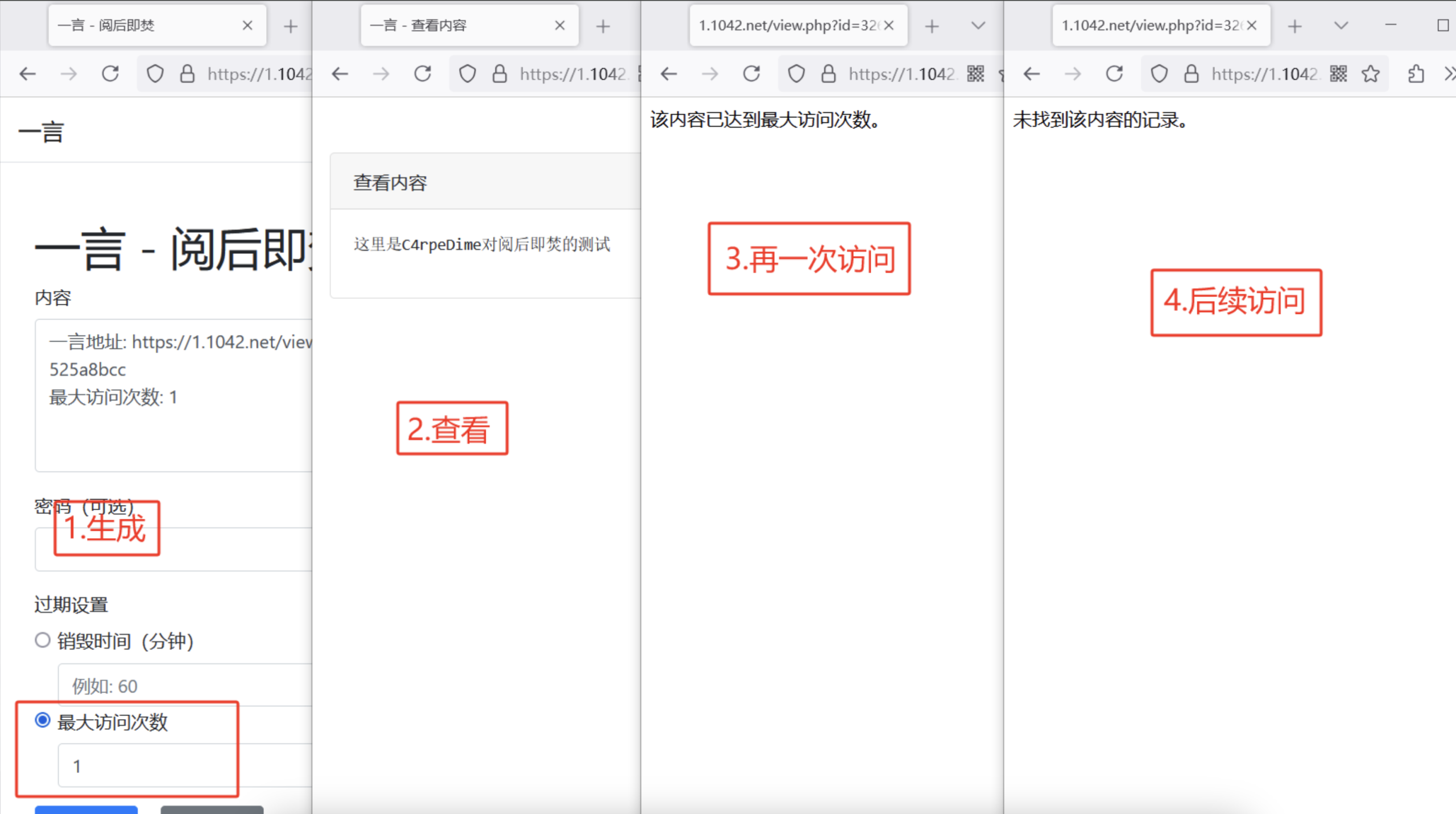Open the rightmost window's tab overview chevron
Image resolution: width=1456 pixels, height=814 pixels.
(1341, 26)
